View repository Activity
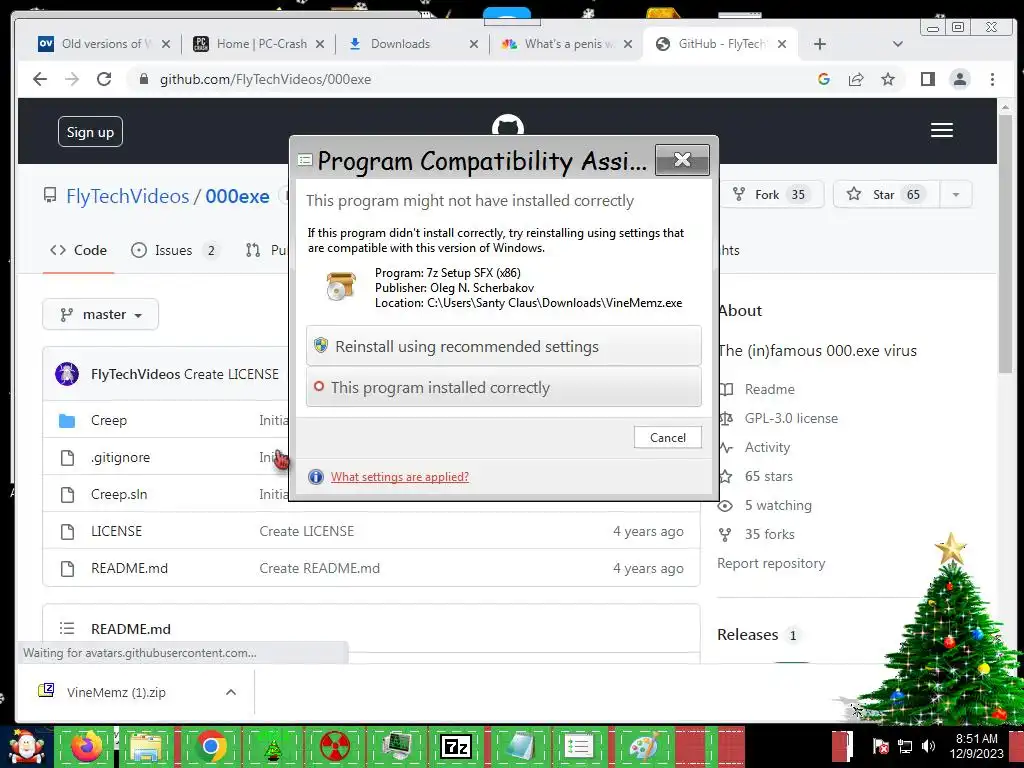This screenshot has width=1024, height=768. tap(767, 447)
